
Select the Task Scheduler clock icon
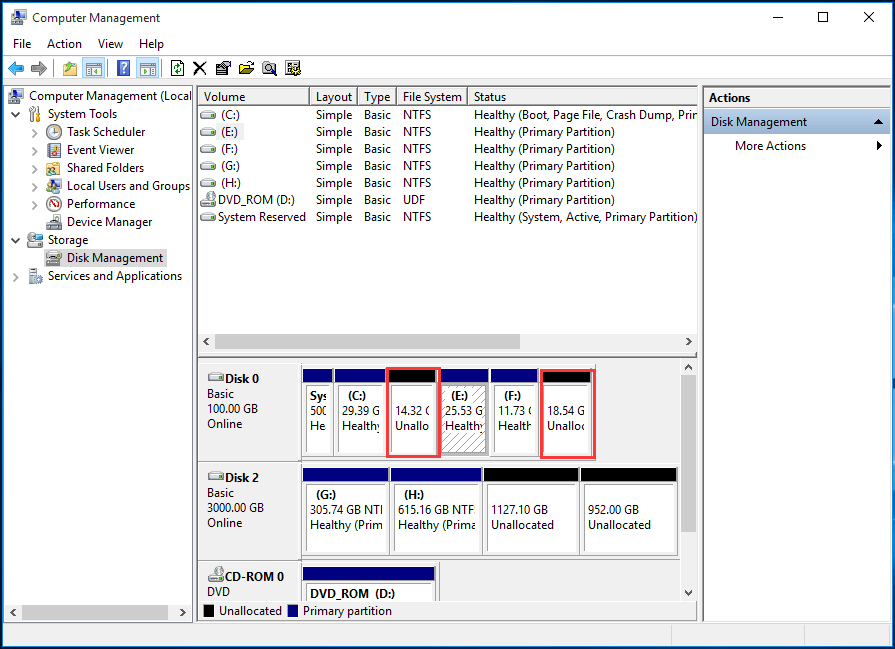tap(54, 132)
